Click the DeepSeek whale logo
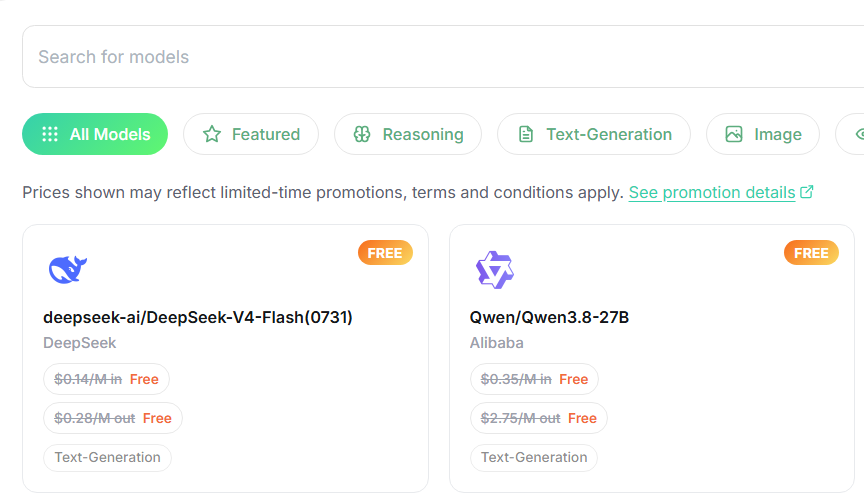 tap(68, 270)
